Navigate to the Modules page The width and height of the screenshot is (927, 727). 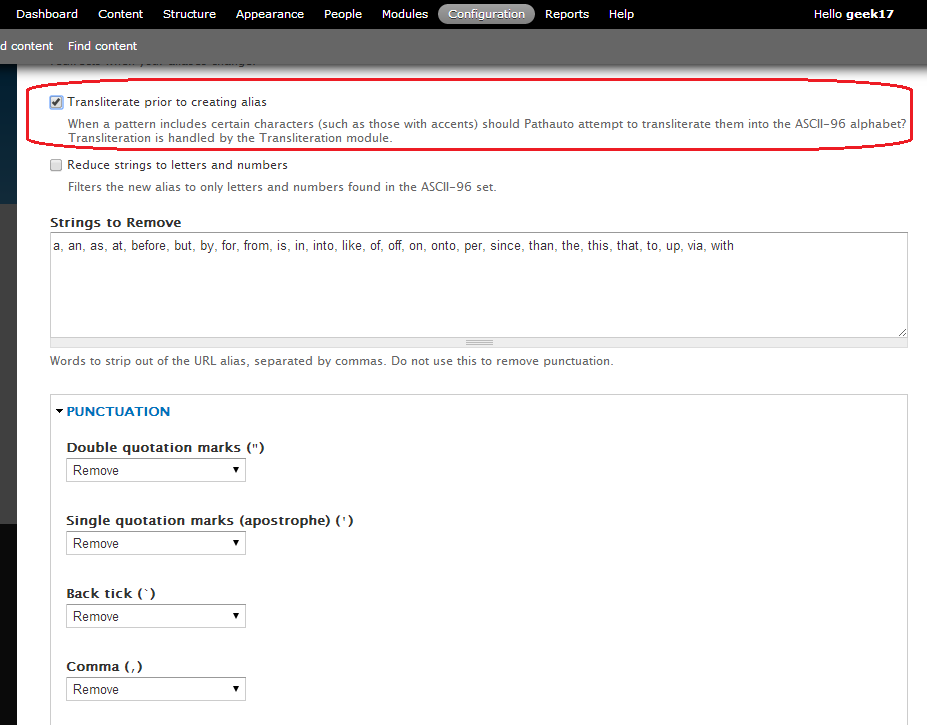pos(405,14)
